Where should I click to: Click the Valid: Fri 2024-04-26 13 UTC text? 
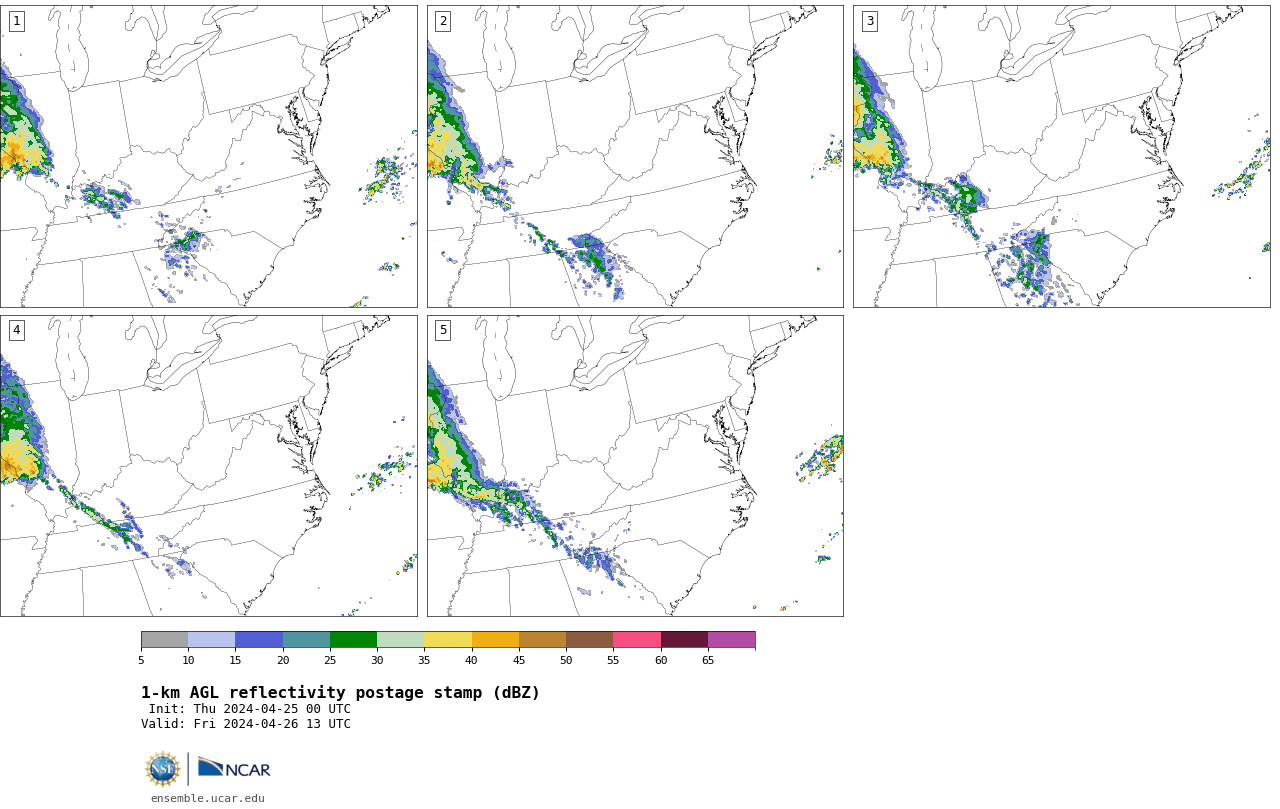[246, 724]
